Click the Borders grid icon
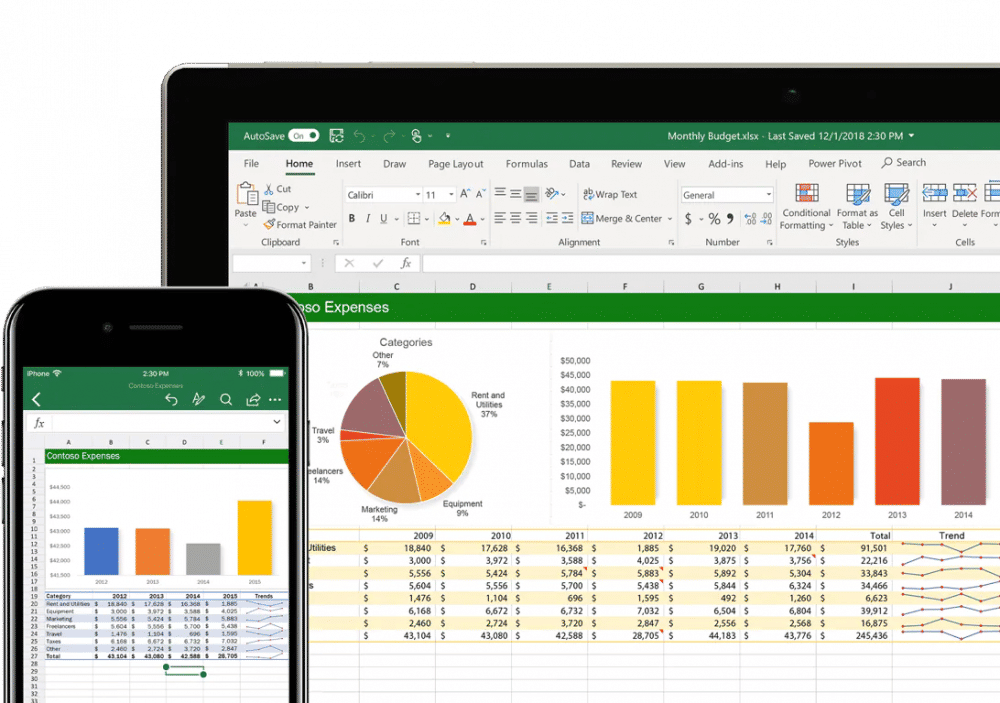 414,218
